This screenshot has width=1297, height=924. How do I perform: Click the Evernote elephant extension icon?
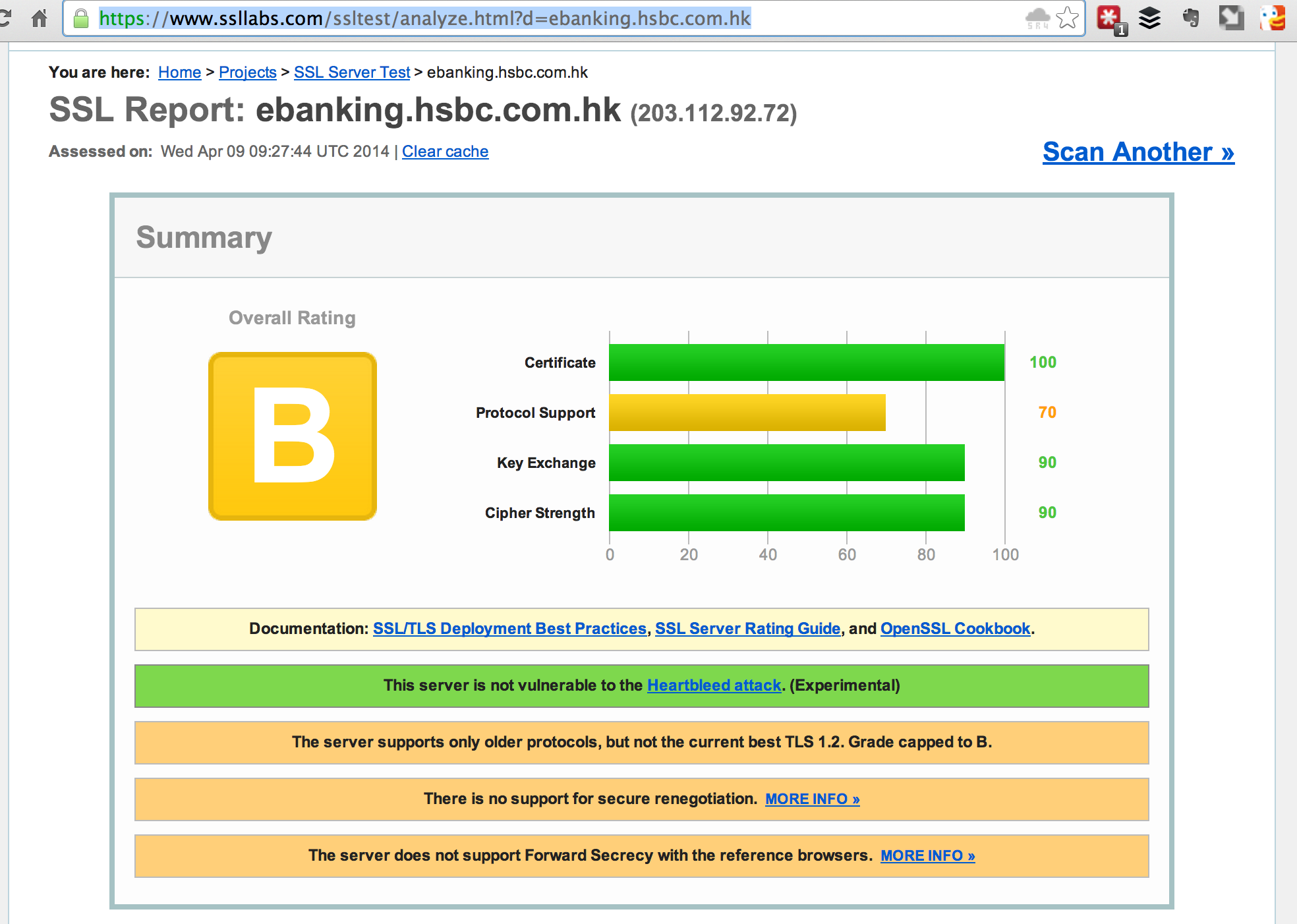click(x=1190, y=18)
